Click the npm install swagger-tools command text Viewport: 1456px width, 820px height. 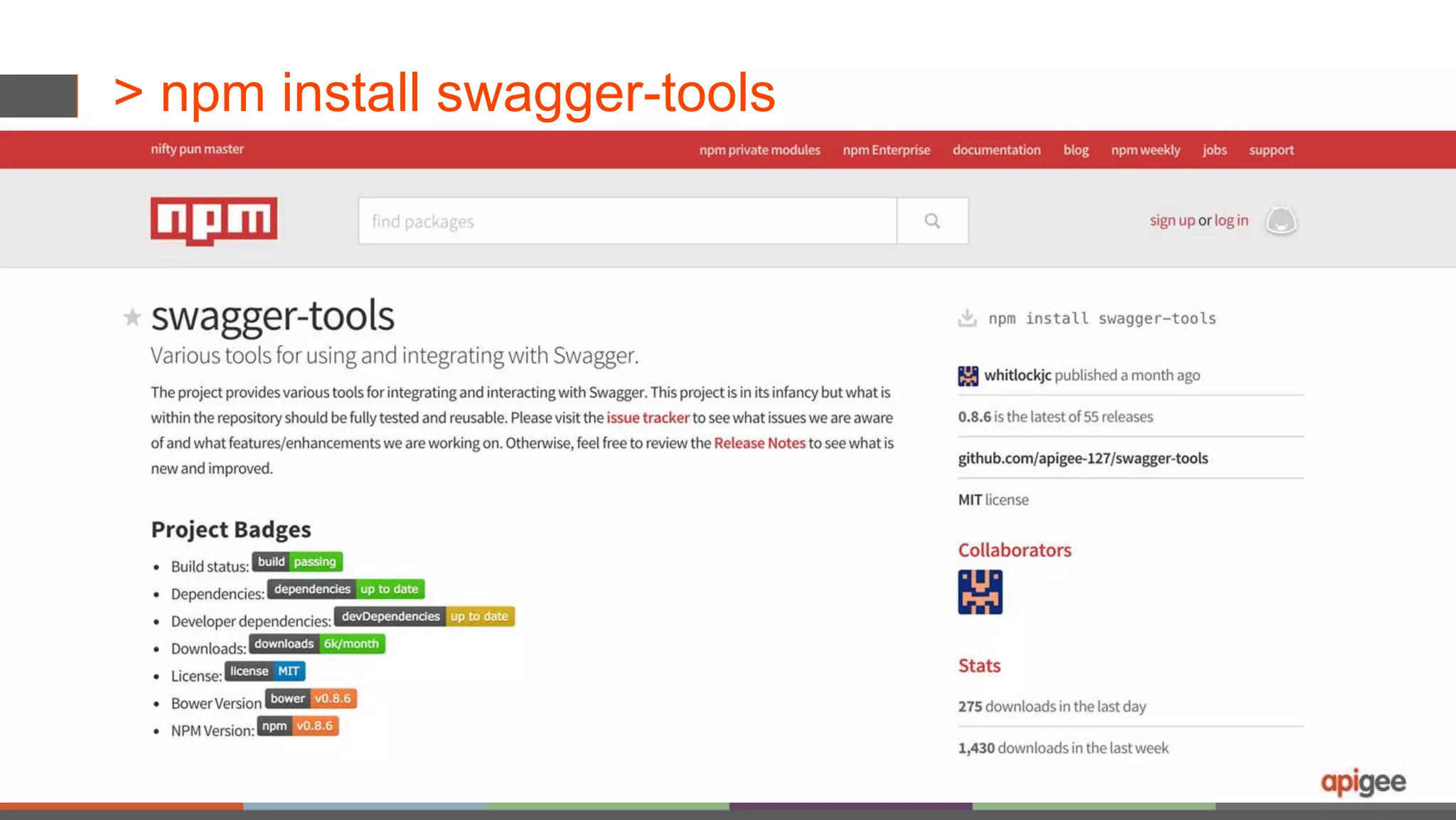tap(1102, 319)
